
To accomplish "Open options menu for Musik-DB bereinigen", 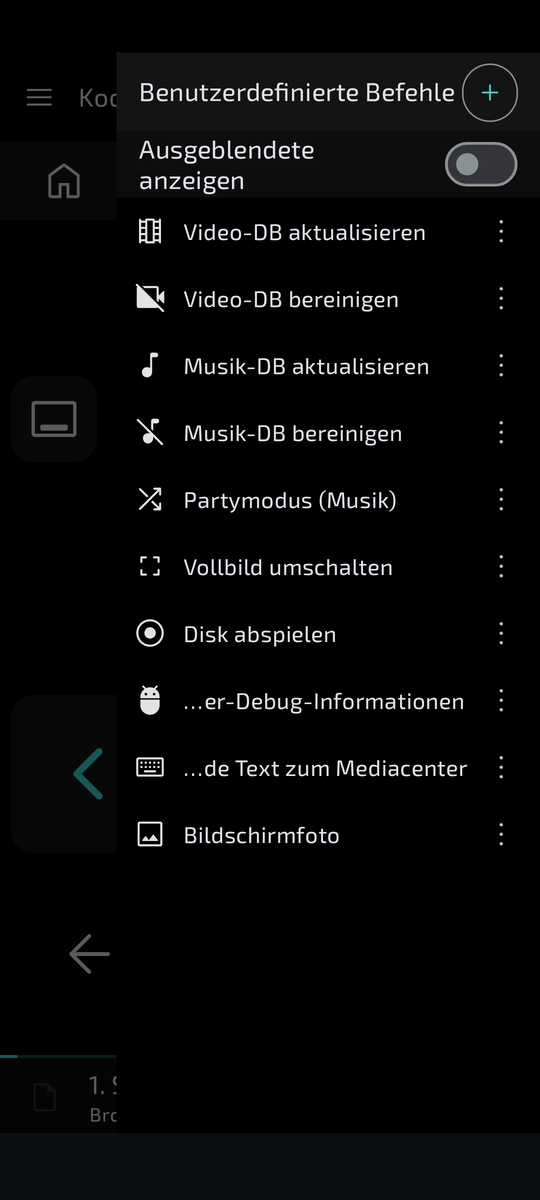I will [501, 433].
